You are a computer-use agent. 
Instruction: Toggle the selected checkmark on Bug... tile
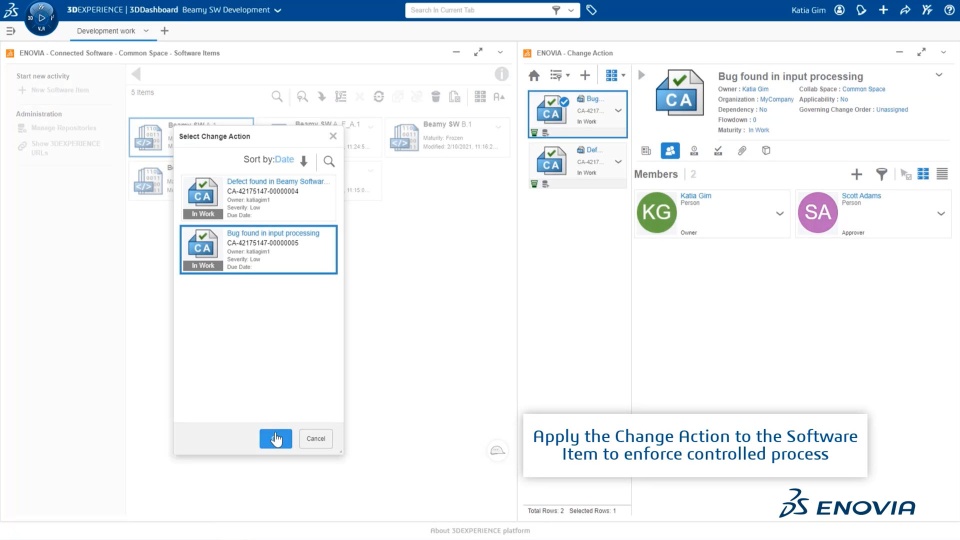click(x=564, y=102)
